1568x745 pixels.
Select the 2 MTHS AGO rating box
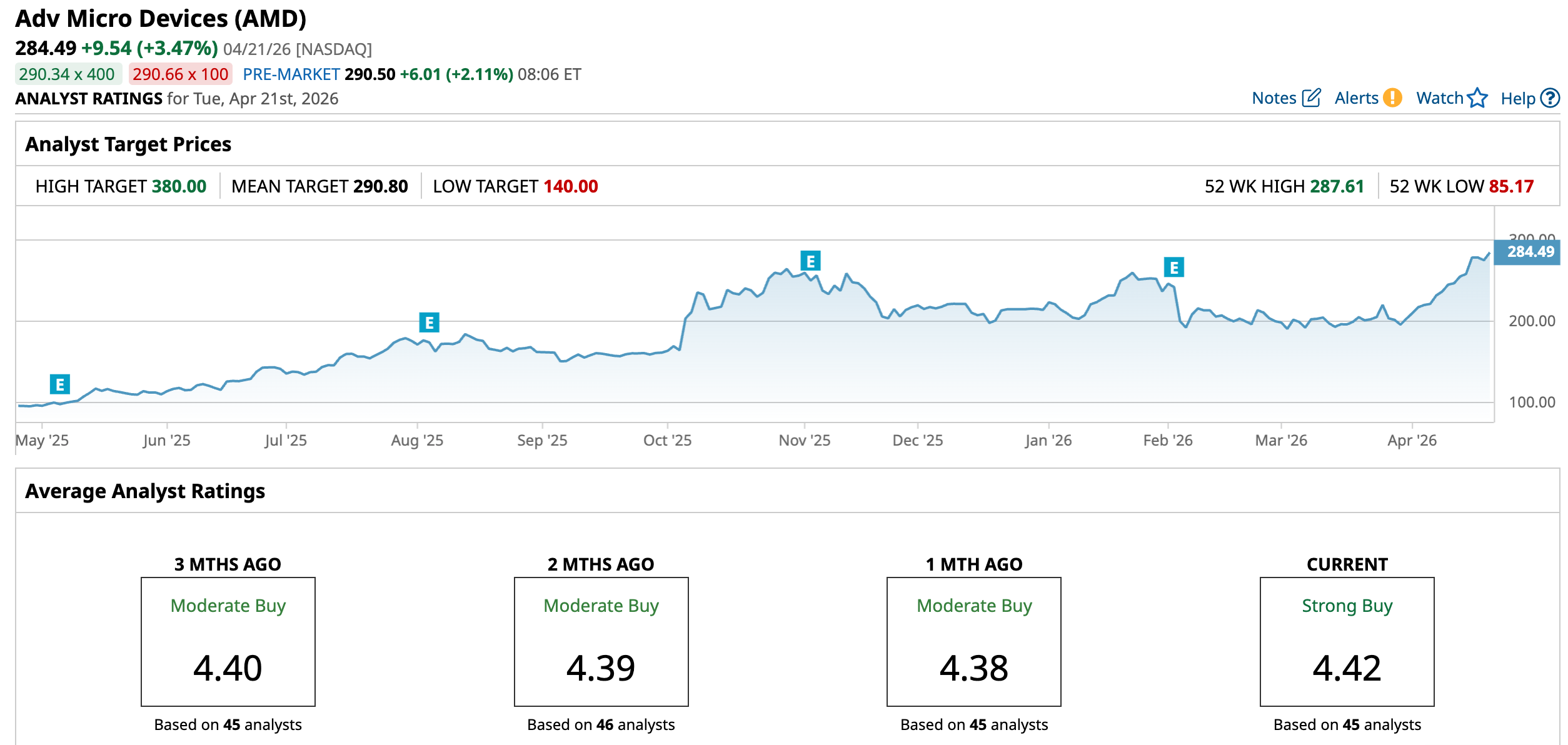[x=601, y=641]
